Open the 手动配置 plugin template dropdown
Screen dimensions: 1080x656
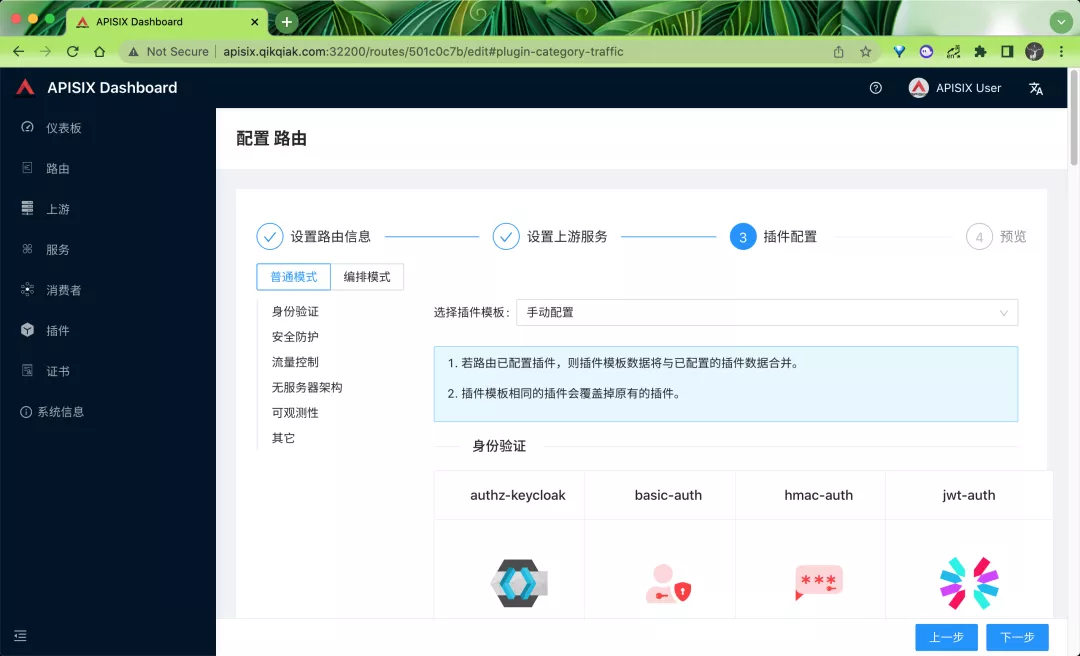(767, 312)
